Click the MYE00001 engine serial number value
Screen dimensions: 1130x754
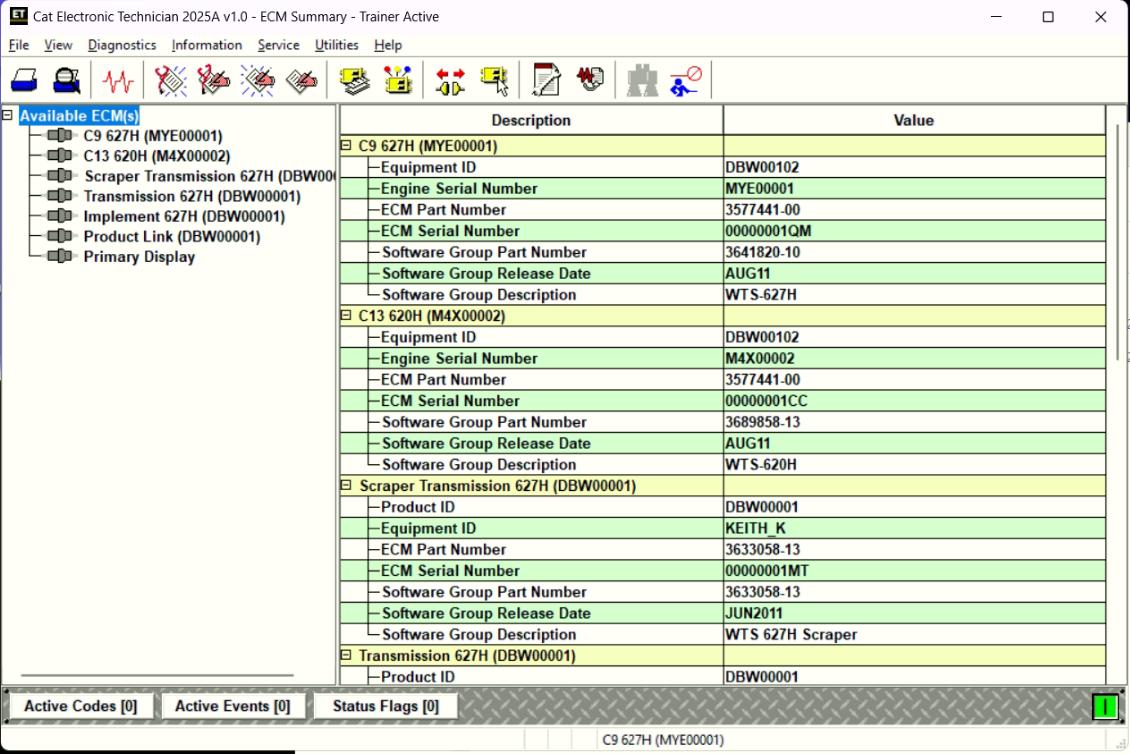point(760,189)
